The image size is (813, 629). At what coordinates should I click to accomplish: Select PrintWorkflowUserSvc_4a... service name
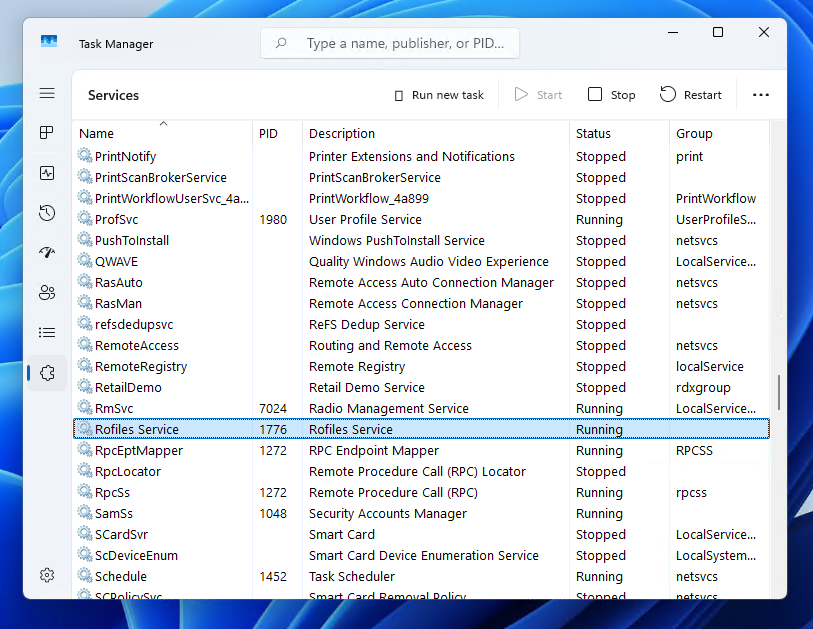click(x=172, y=199)
